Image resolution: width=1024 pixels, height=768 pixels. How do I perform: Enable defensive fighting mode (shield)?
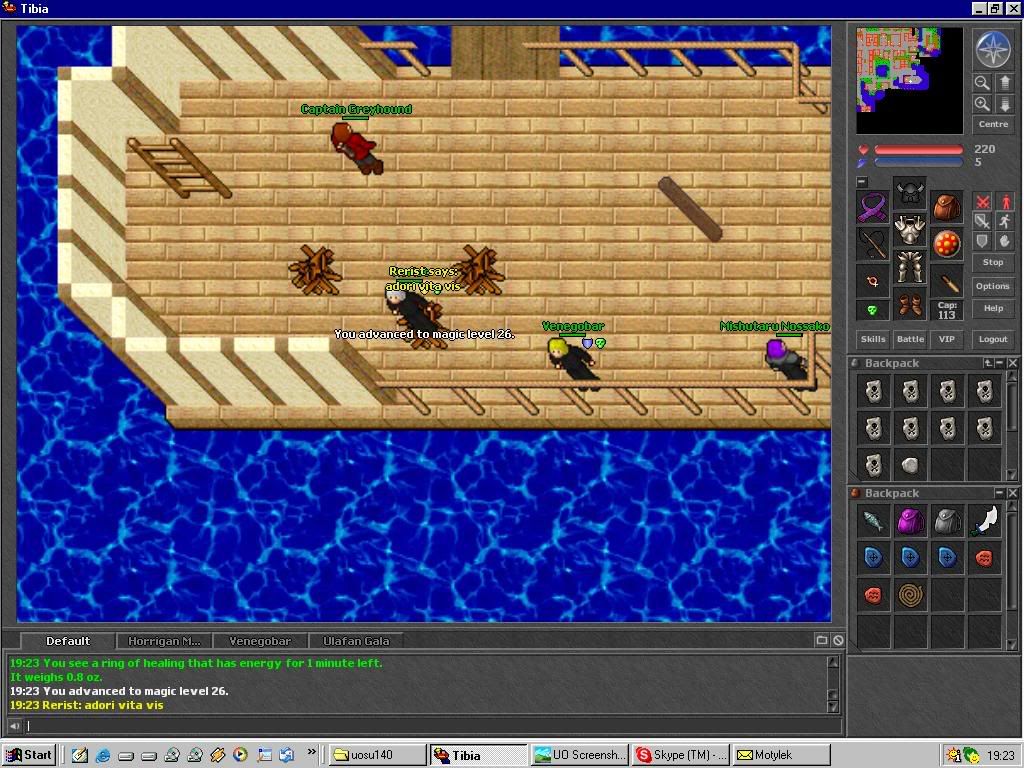tap(982, 241)
